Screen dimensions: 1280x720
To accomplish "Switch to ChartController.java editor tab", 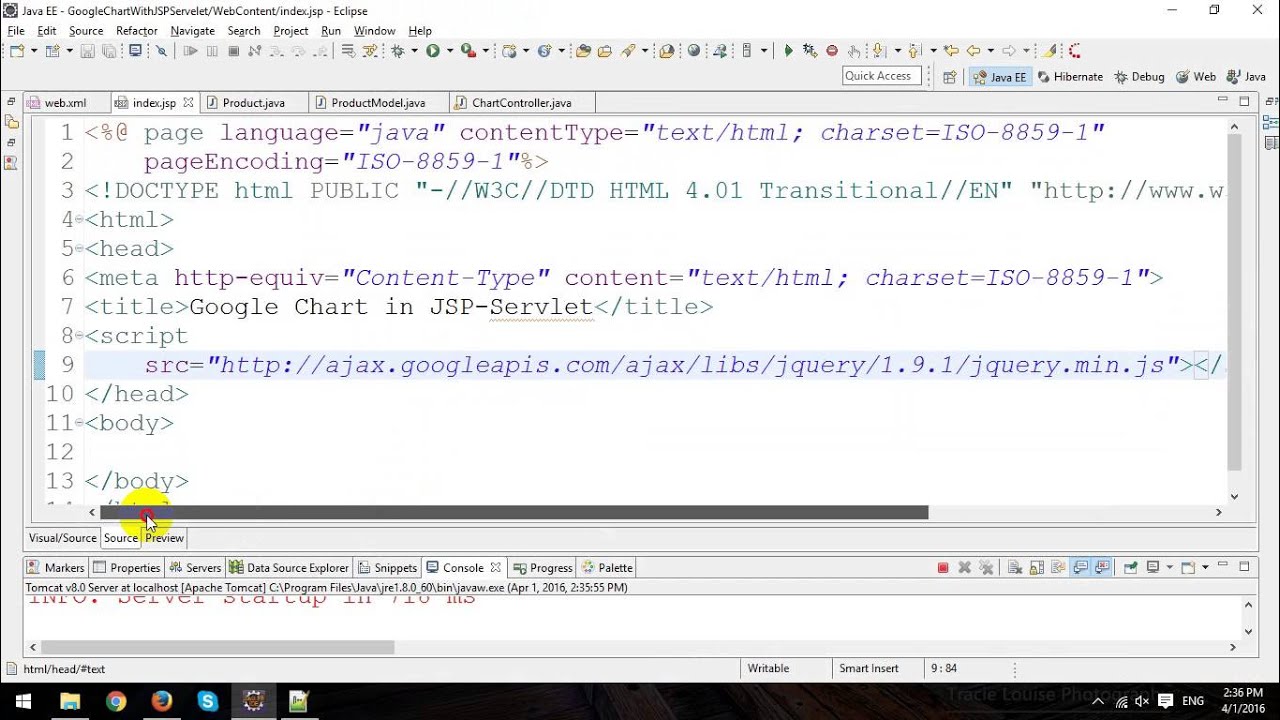I will coord(521,102).
